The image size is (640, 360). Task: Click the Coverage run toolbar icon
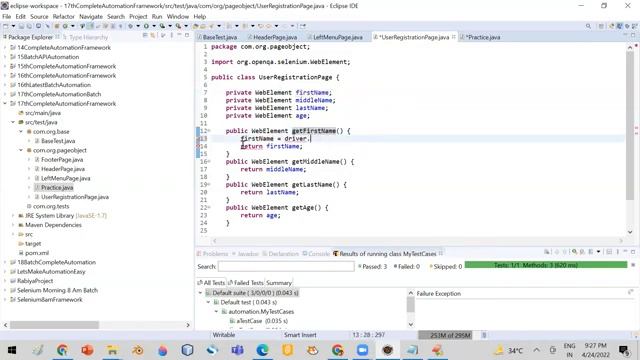pyautogui.click(x=162, y=26)
